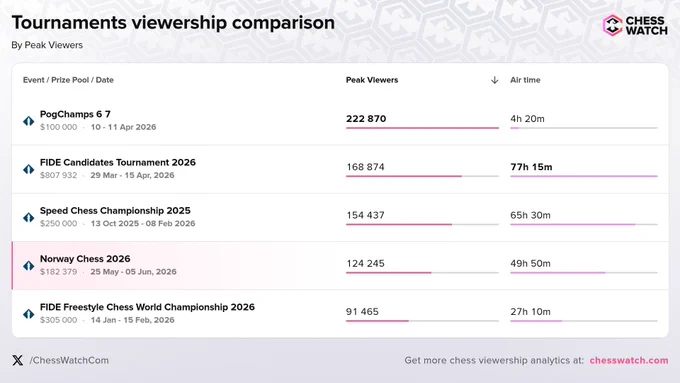Image resolution: width=680 pixels, height=383 pixels.
Task: Click the FIDE Candidates Tournament platform icon
Action: [x=29, y=169]
